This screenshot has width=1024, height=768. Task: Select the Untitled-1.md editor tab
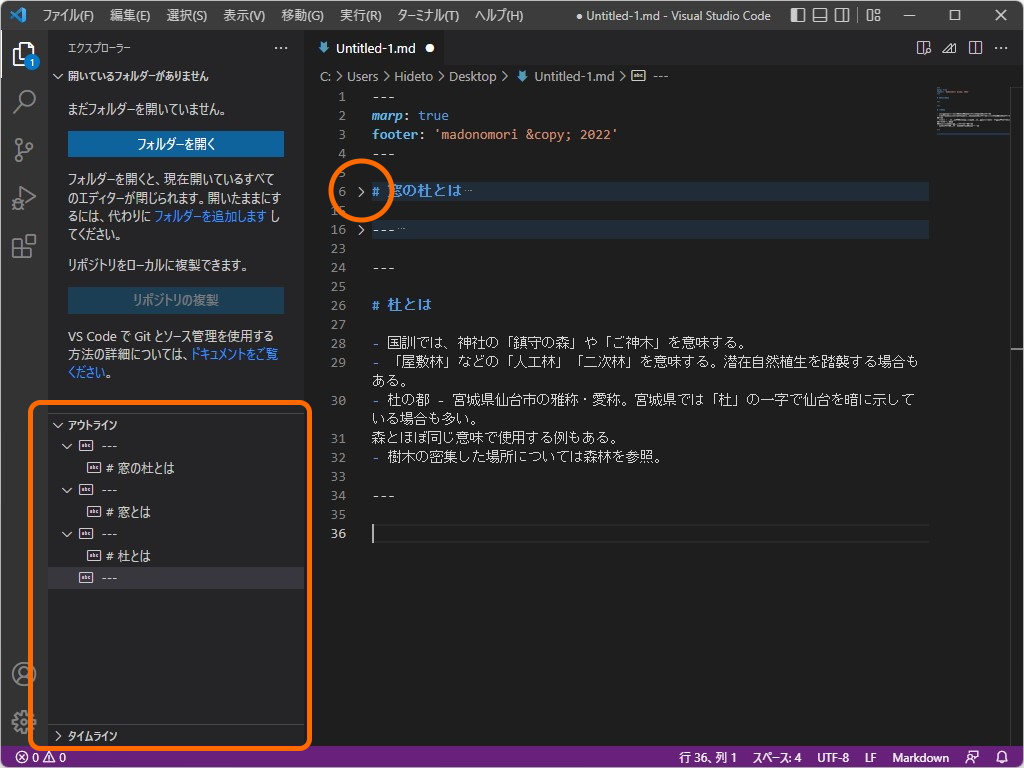pyautogui.click(x=376, y=48)
